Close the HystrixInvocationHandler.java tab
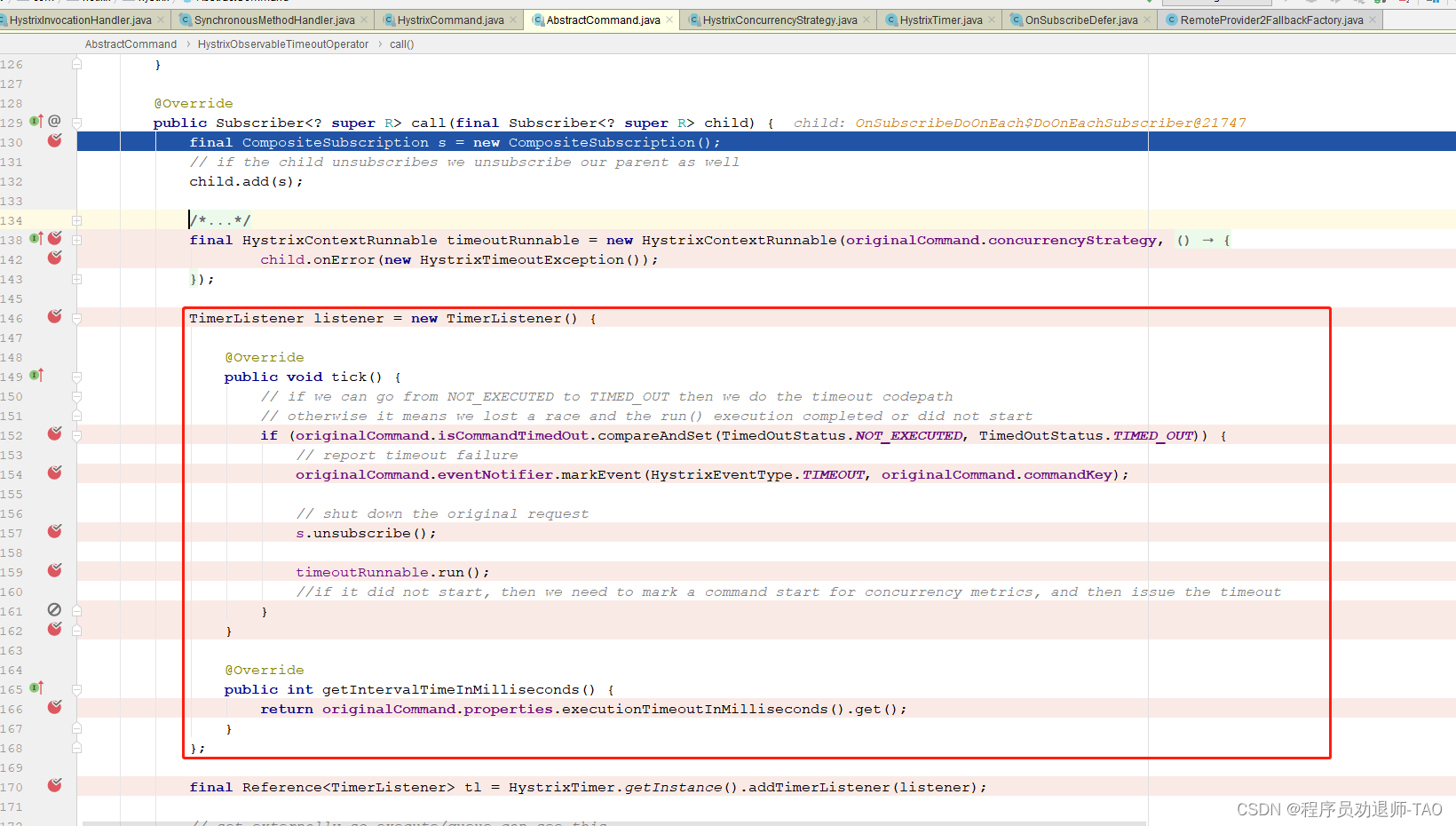 161,20
